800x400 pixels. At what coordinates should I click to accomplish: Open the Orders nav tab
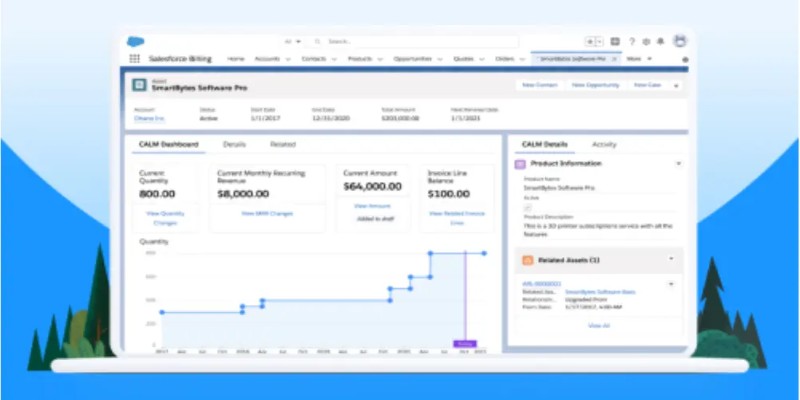pos(505,59)
